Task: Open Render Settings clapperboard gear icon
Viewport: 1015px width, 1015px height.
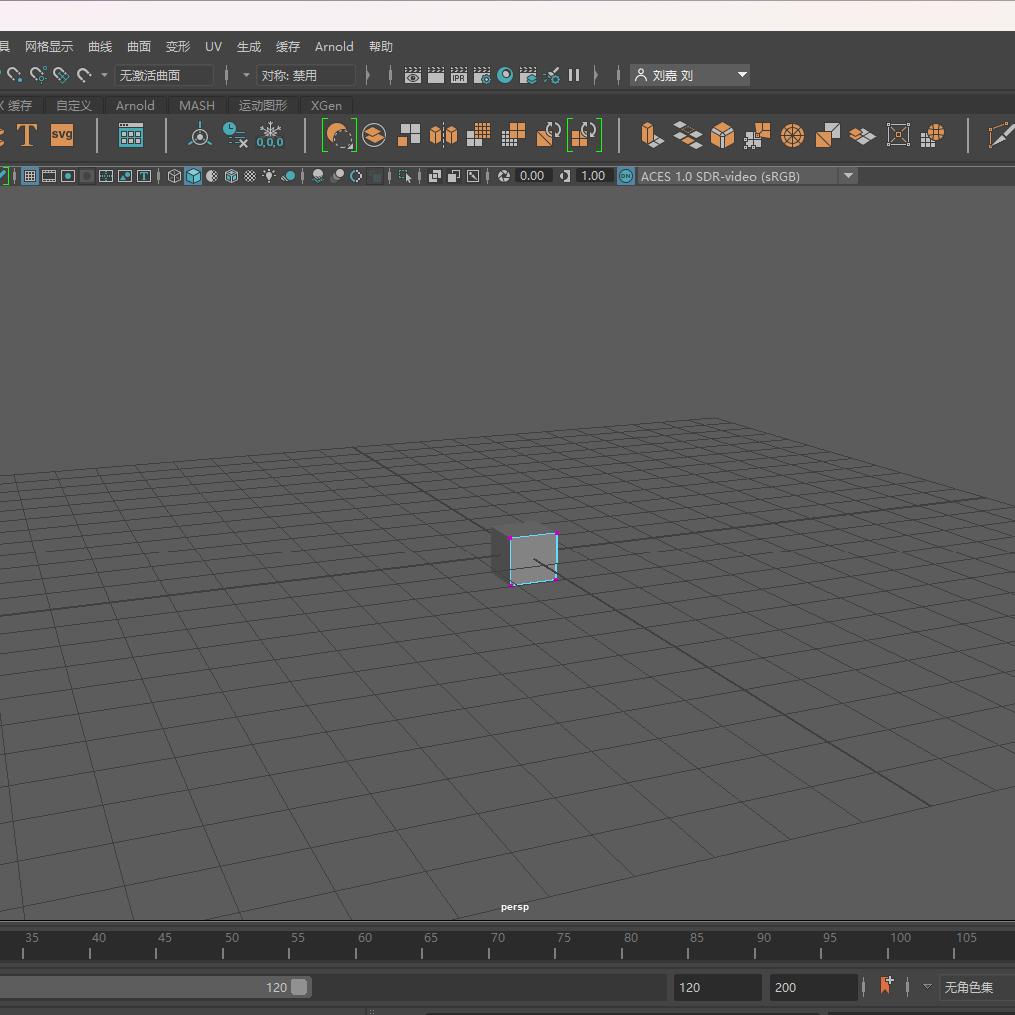Action: (x=482, y=75)
